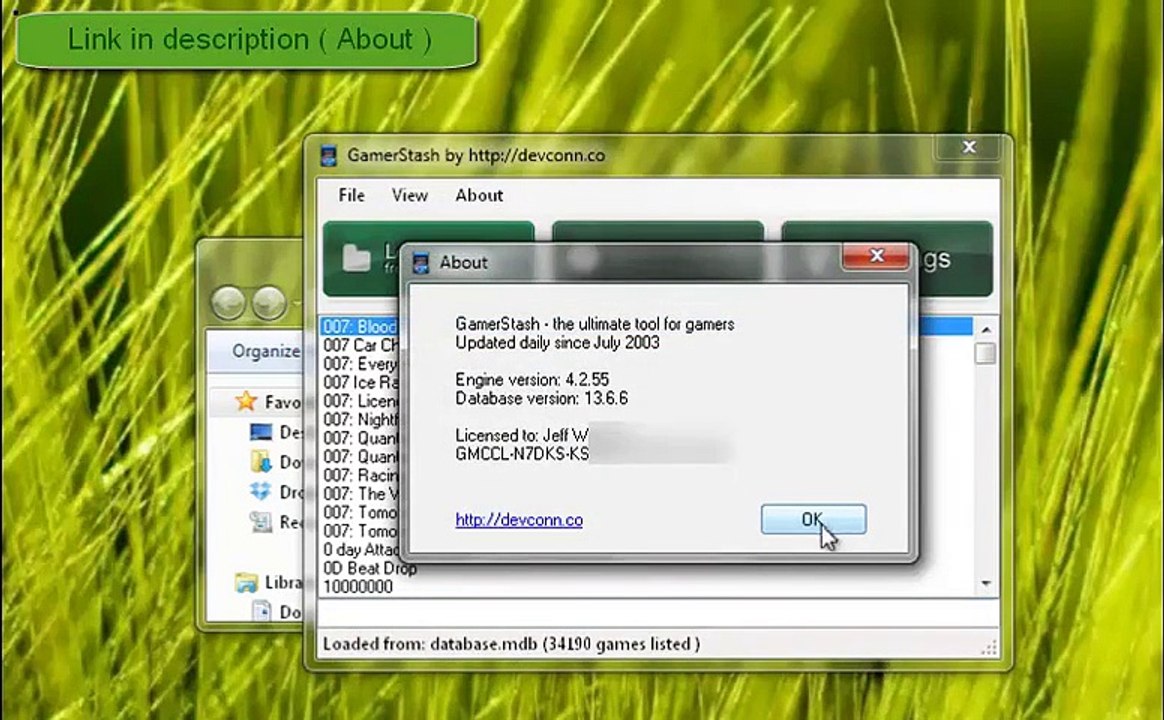This screenshot has height=720, width=1164.
Task: Open the Organize menu in Explorer
Action: coord(266,350)
